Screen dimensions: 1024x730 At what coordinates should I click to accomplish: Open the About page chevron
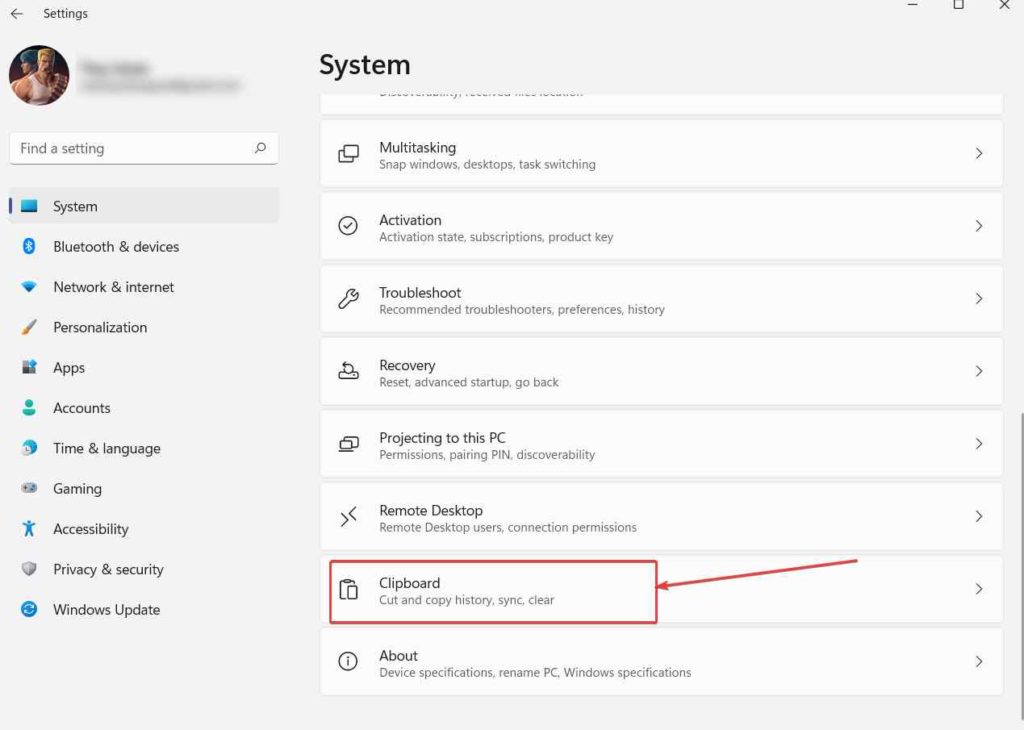978,661
